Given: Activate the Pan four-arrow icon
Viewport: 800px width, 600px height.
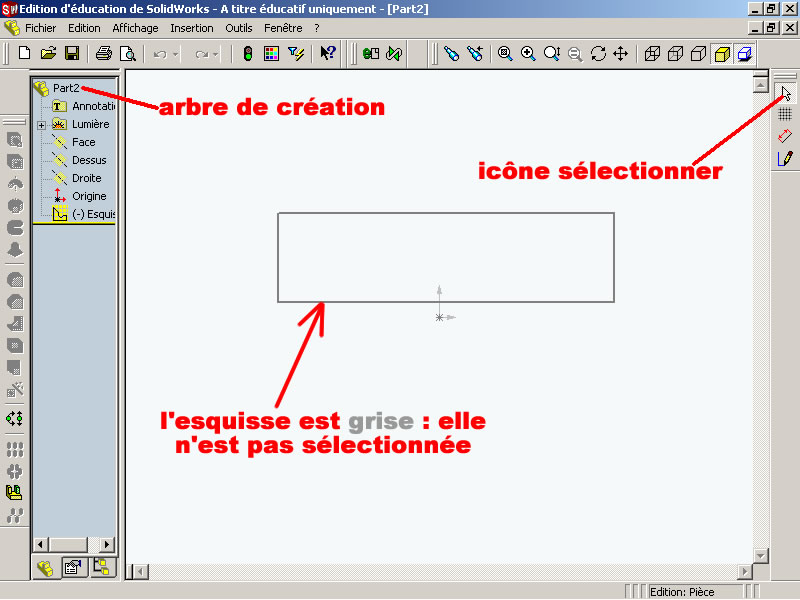Looking at the screenshot, I should (621, 53).
